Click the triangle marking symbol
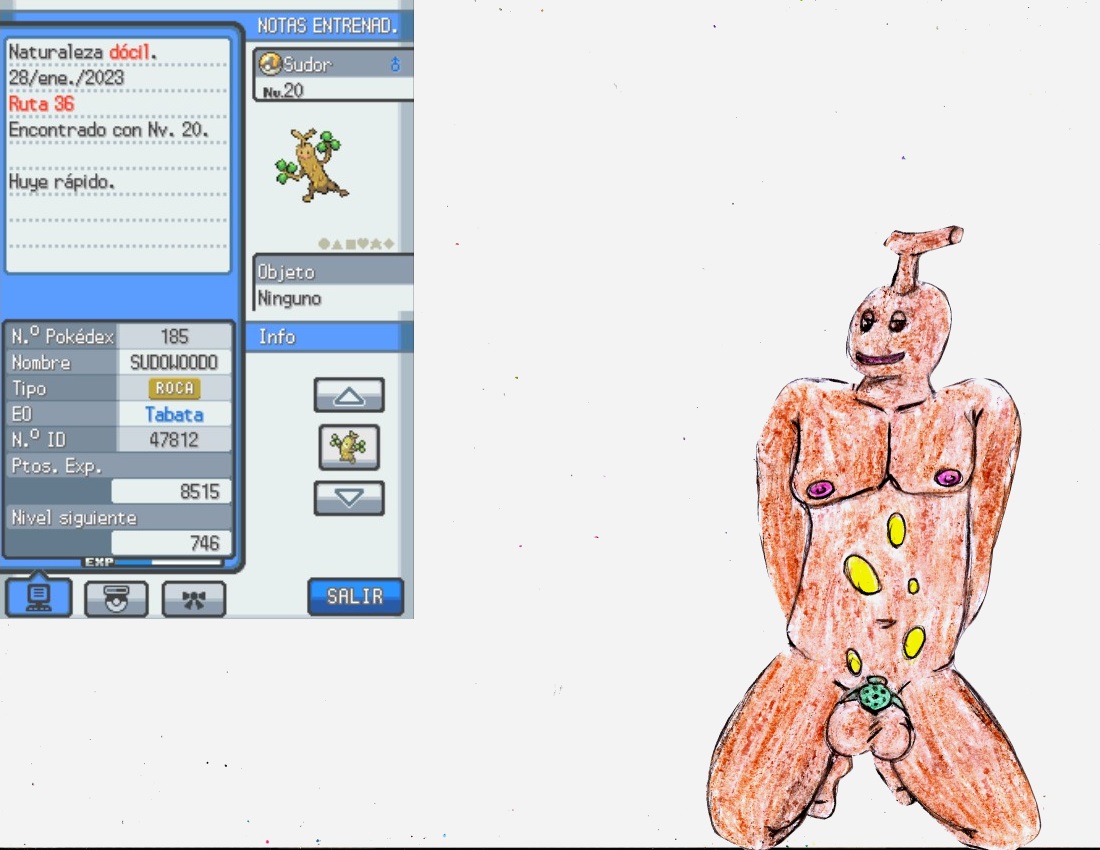Viewport: 1100px width, 850px height. [x=337, y=244]
